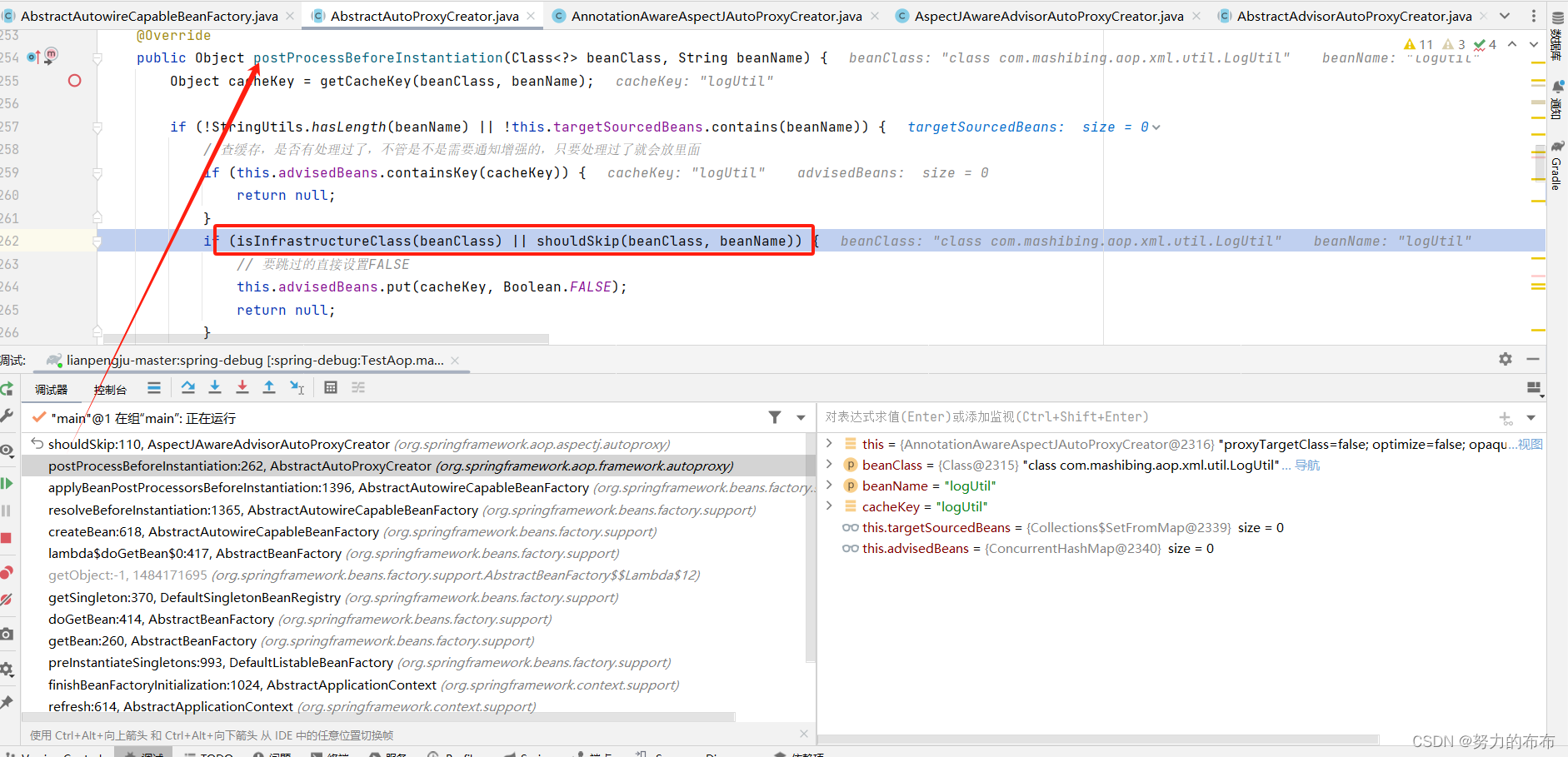Expand the beanClass variable node

click(829, 464)
